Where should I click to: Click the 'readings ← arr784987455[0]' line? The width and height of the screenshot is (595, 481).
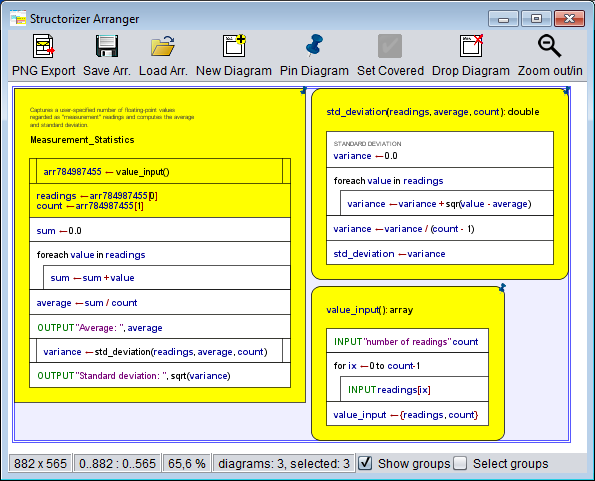click(97, 196)
